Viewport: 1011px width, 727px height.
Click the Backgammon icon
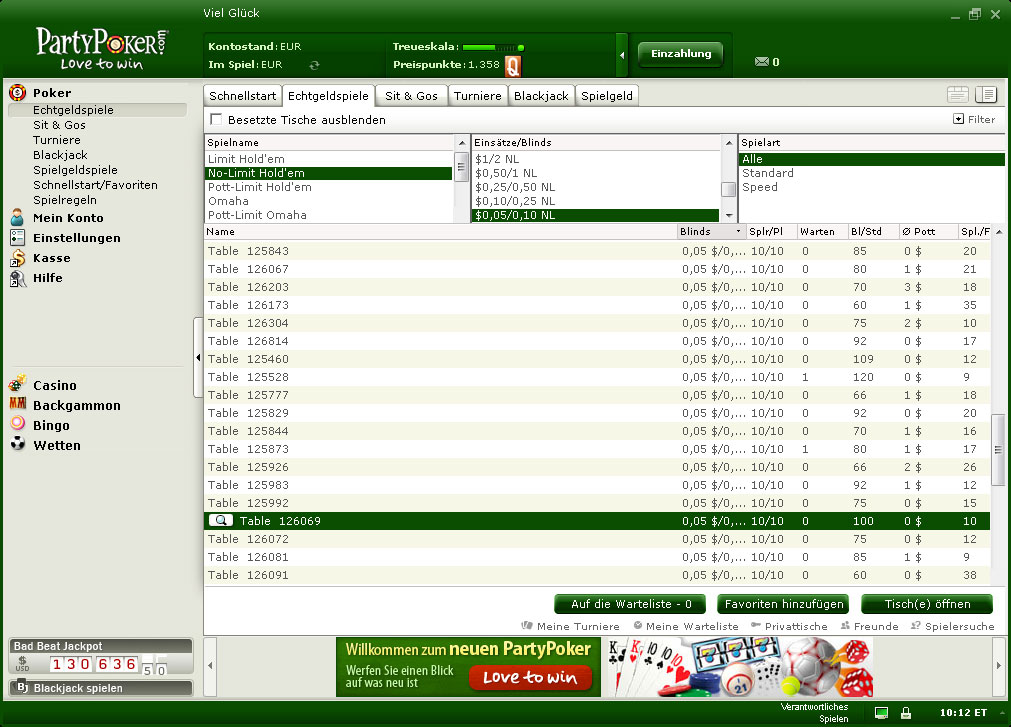17,404
